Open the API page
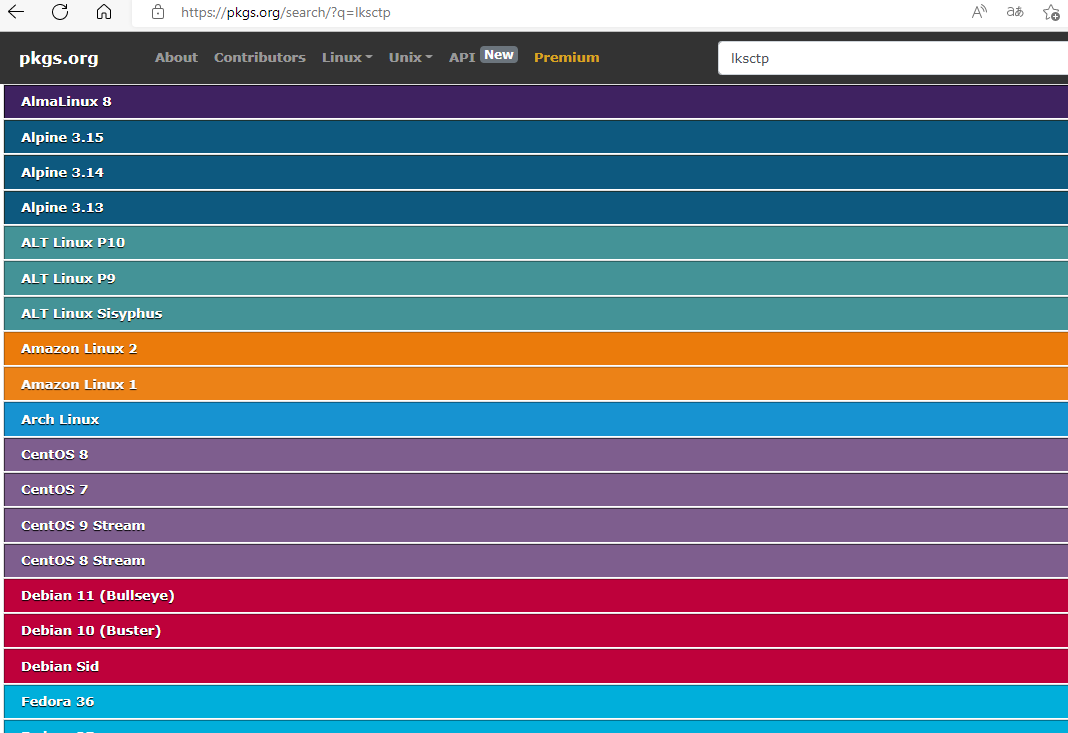Viewport: 1068px width, 733px height. tap(462, 57)
